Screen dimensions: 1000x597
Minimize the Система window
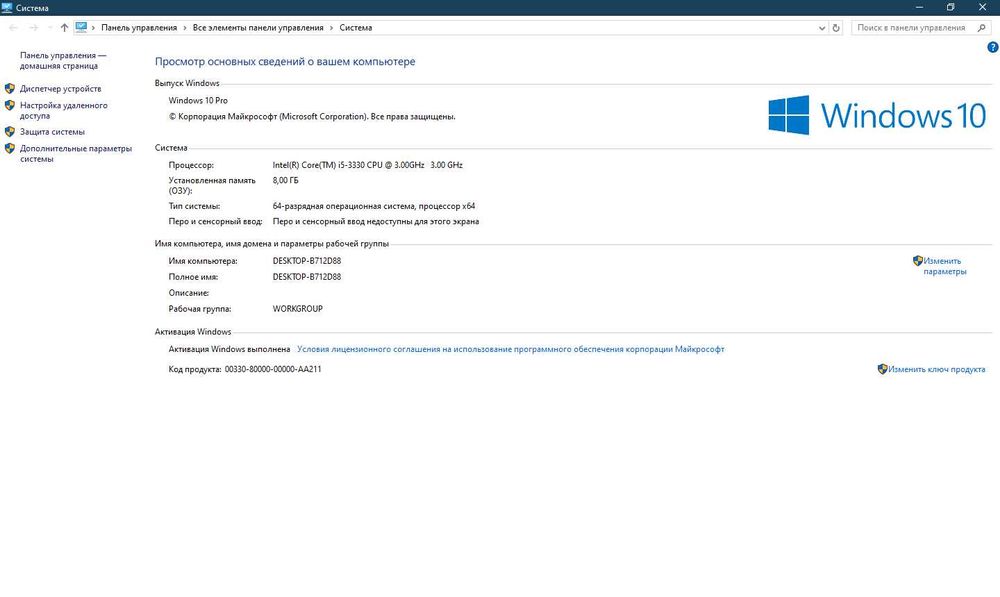click(919, 8)
